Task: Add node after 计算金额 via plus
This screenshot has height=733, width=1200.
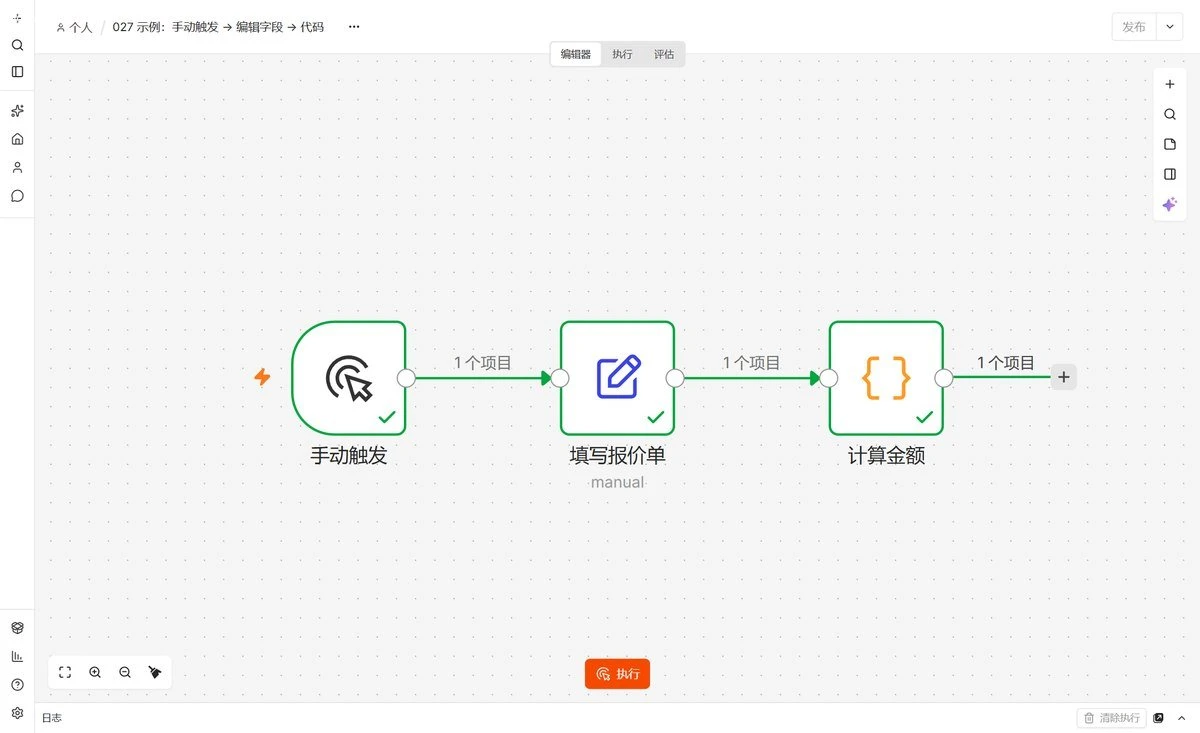Action: click(x=1064, y=377)
